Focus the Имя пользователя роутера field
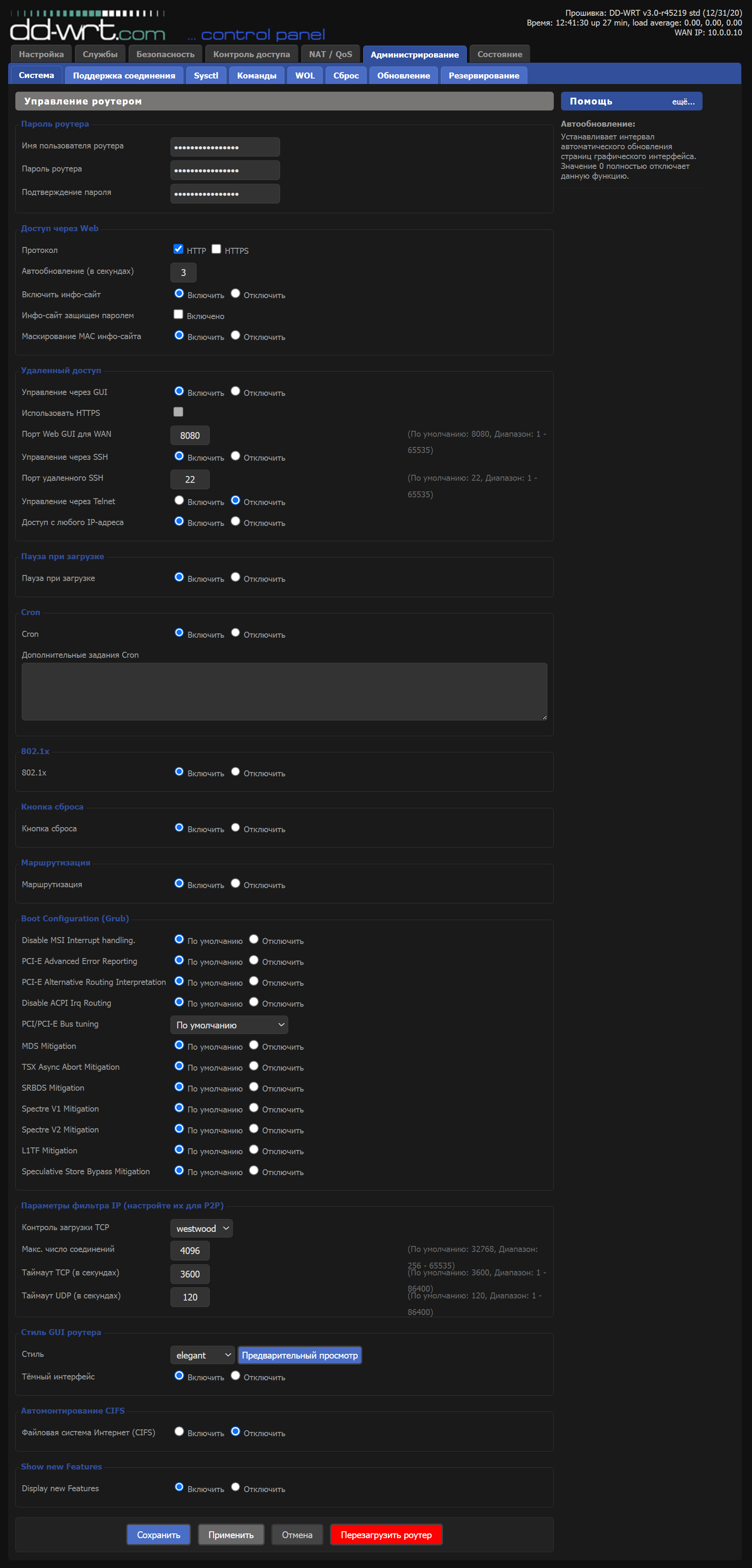752x1568 pixels. click(225, 147)
